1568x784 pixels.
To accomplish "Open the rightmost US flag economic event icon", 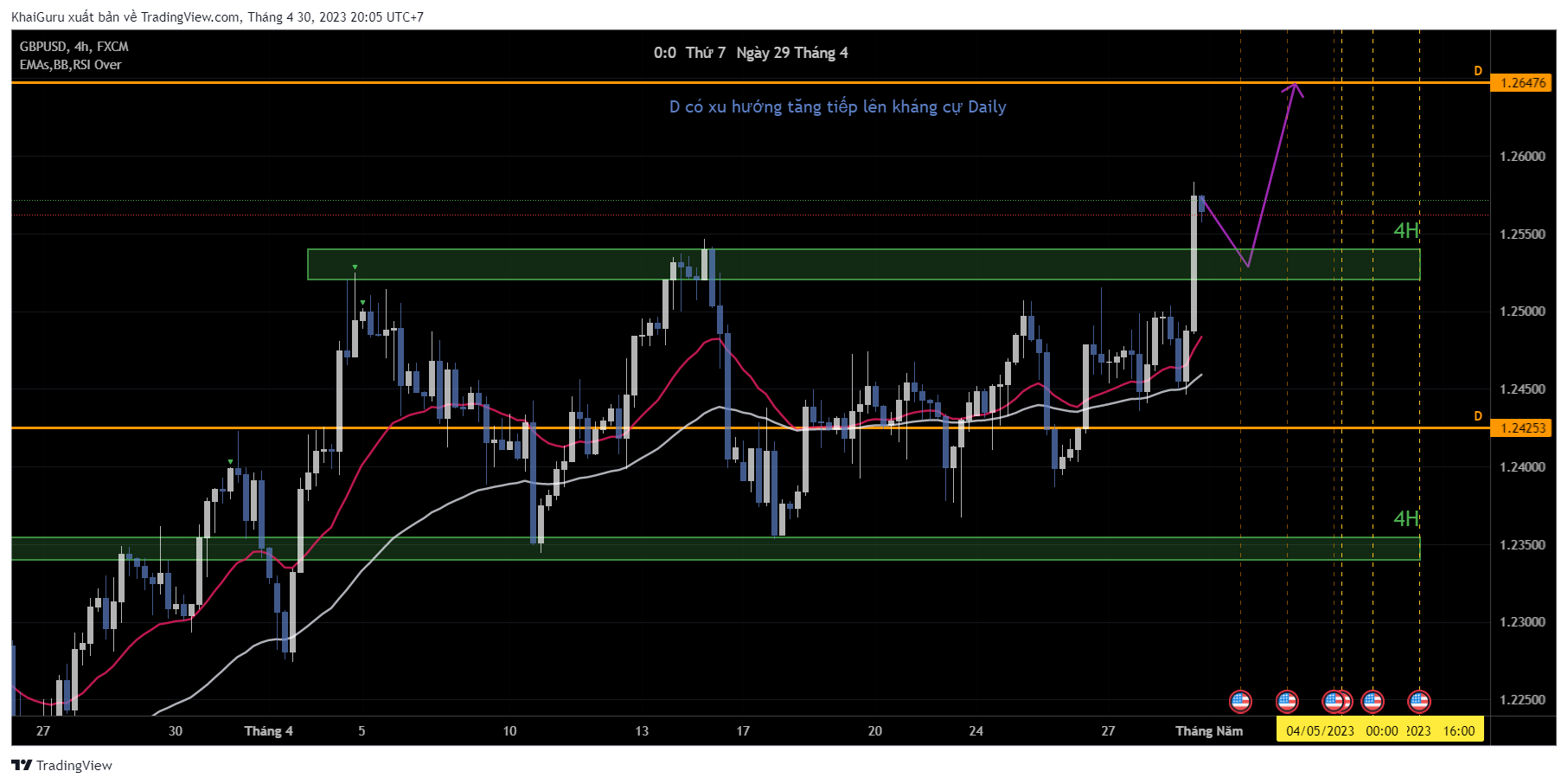I will (1419, 701).
